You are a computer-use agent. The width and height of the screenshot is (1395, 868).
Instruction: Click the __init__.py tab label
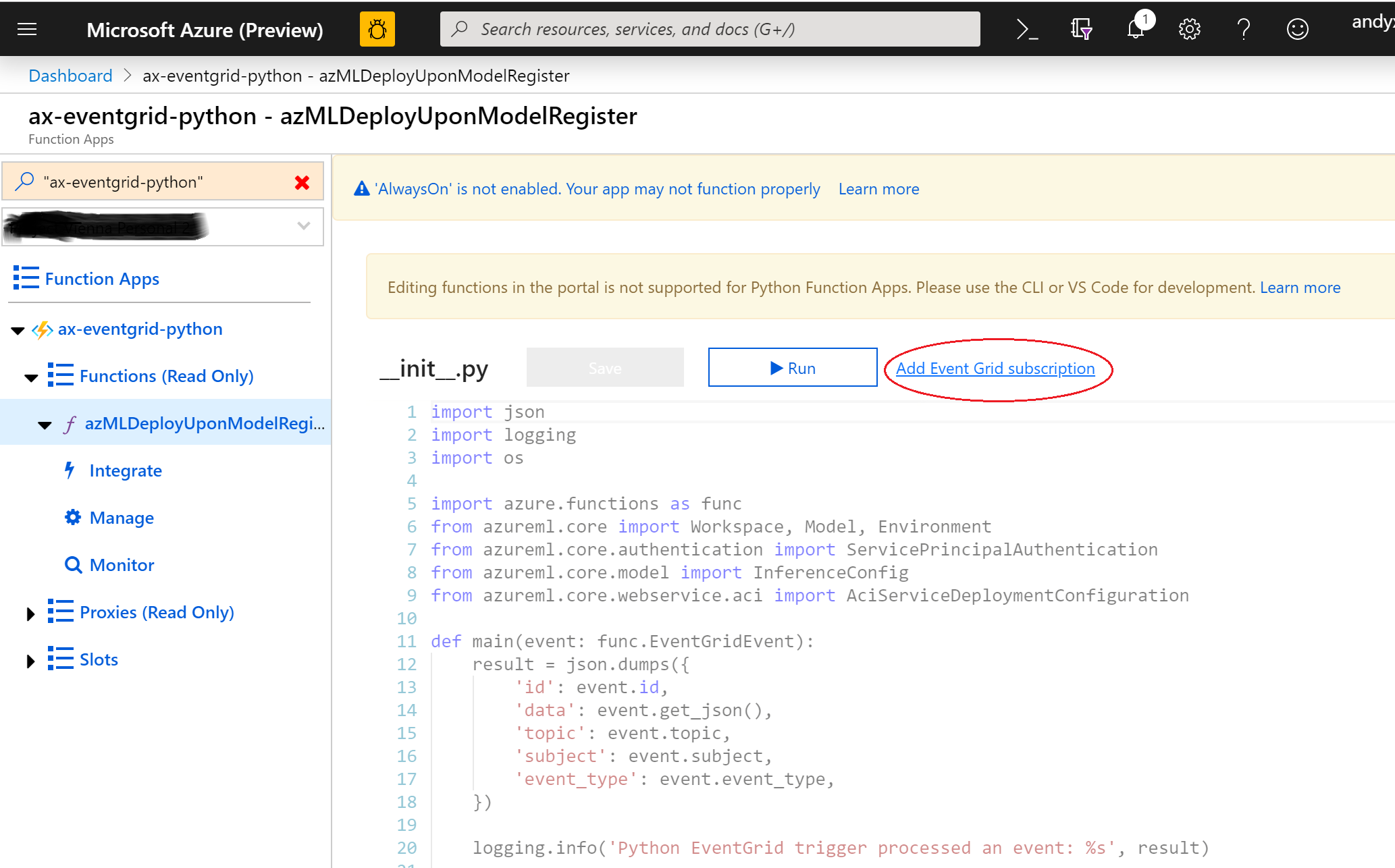434,367
